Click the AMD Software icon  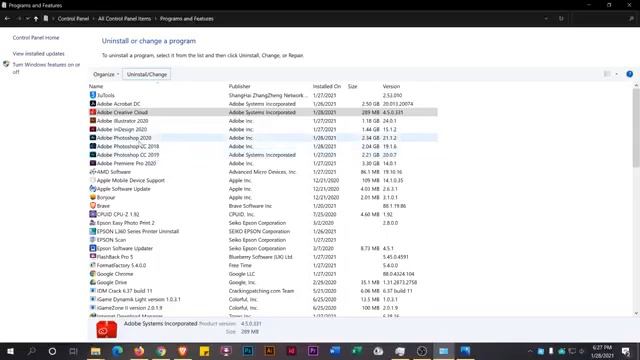tap(93, 172)
